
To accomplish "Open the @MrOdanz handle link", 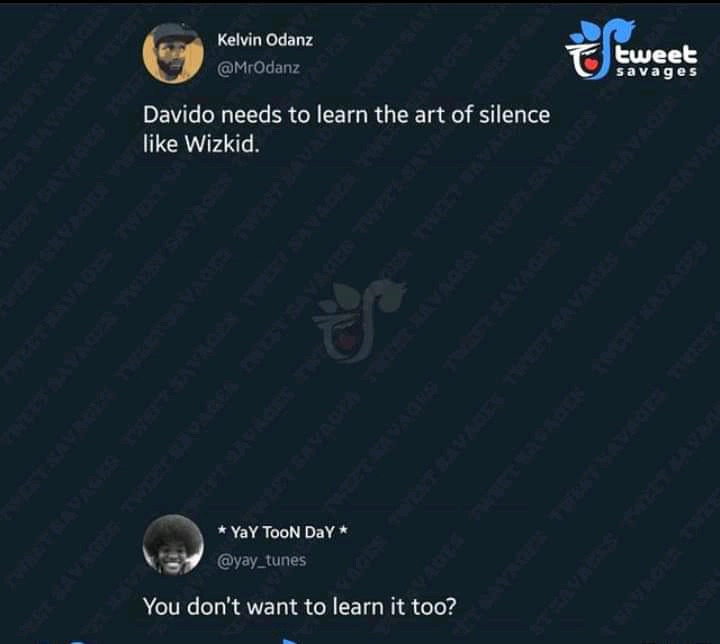I will point(258,68).
